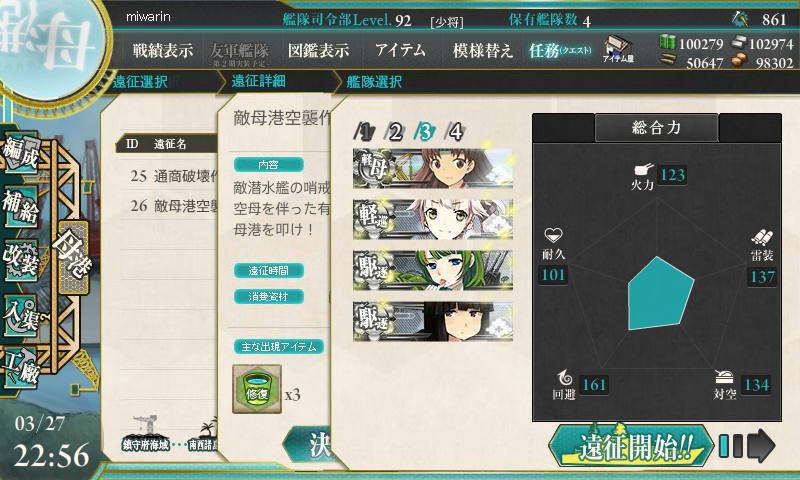Select fleet number 2
Viewport: 800px width, 480px height.
[394, 132]
